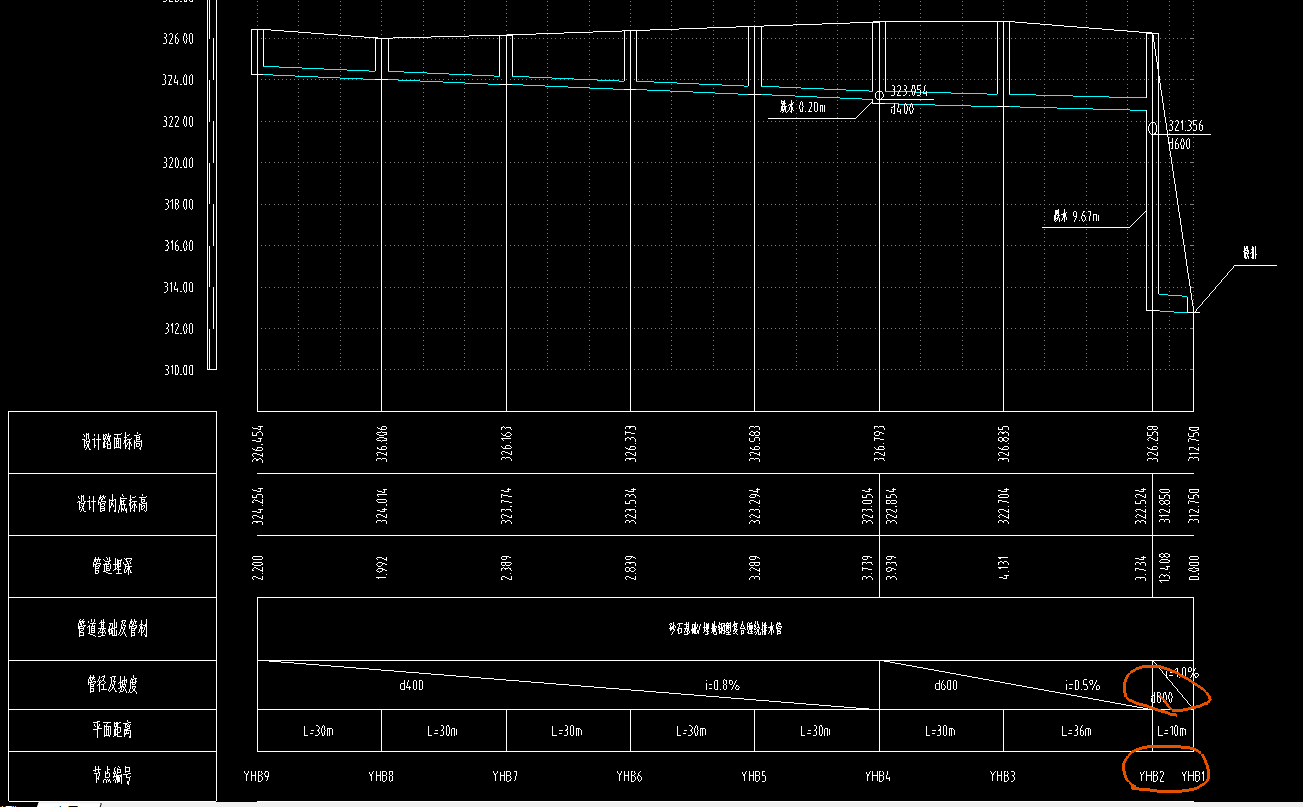
Task: Select road elevation value 326.454
Action: (x=258, y=442)
